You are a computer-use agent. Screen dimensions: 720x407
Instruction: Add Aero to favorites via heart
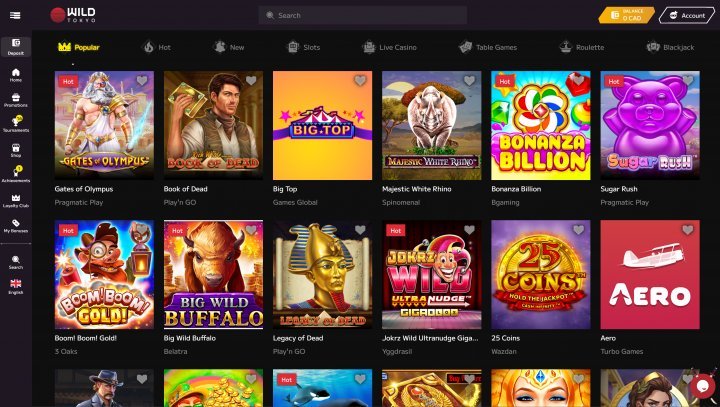[x=687, y=230]
